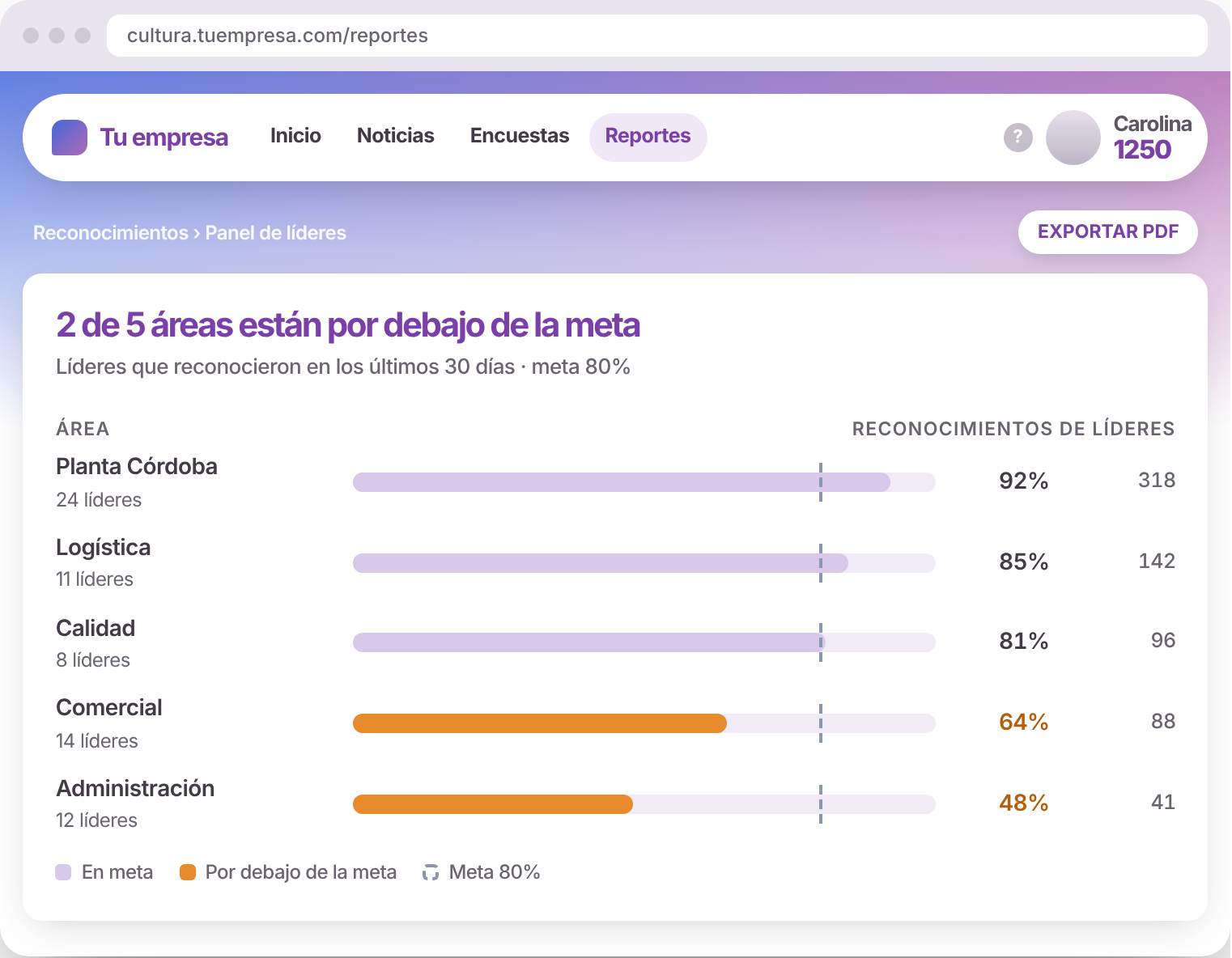Click the orange 64% value
This screenshot has width=1232, height=958.
(1024, 723)
